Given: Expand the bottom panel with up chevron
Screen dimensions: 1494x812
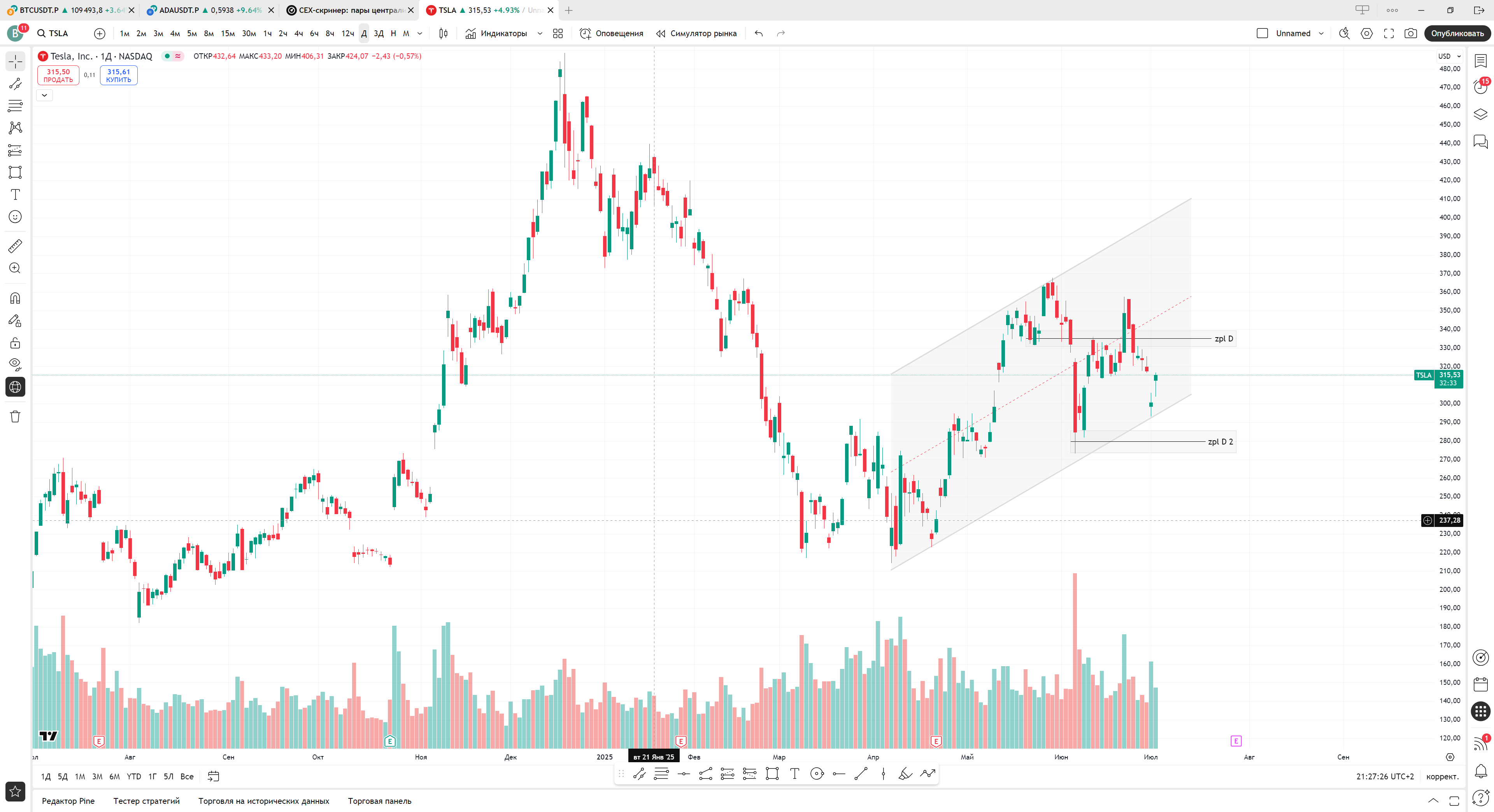Looking at the screenshot, I should click(1433, 800).
